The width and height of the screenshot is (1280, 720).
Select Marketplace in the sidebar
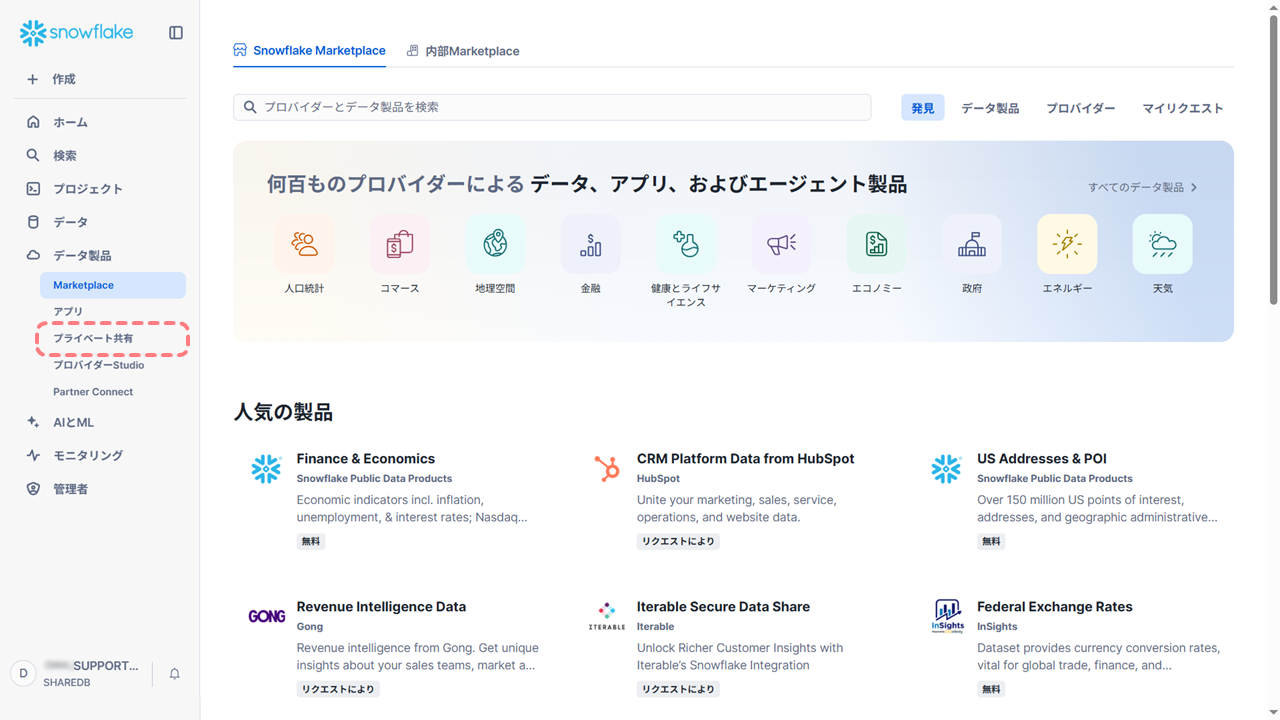tap(113, 285)
